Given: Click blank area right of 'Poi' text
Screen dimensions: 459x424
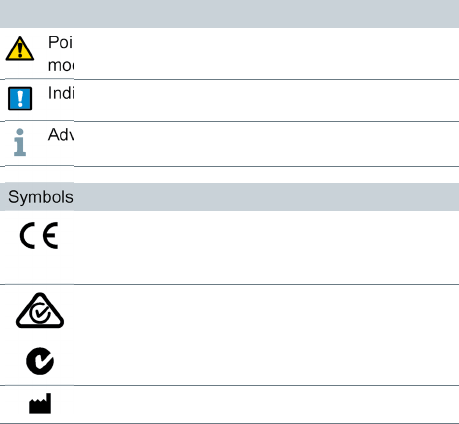Looking at the screenshot, I should coord(266,53).
